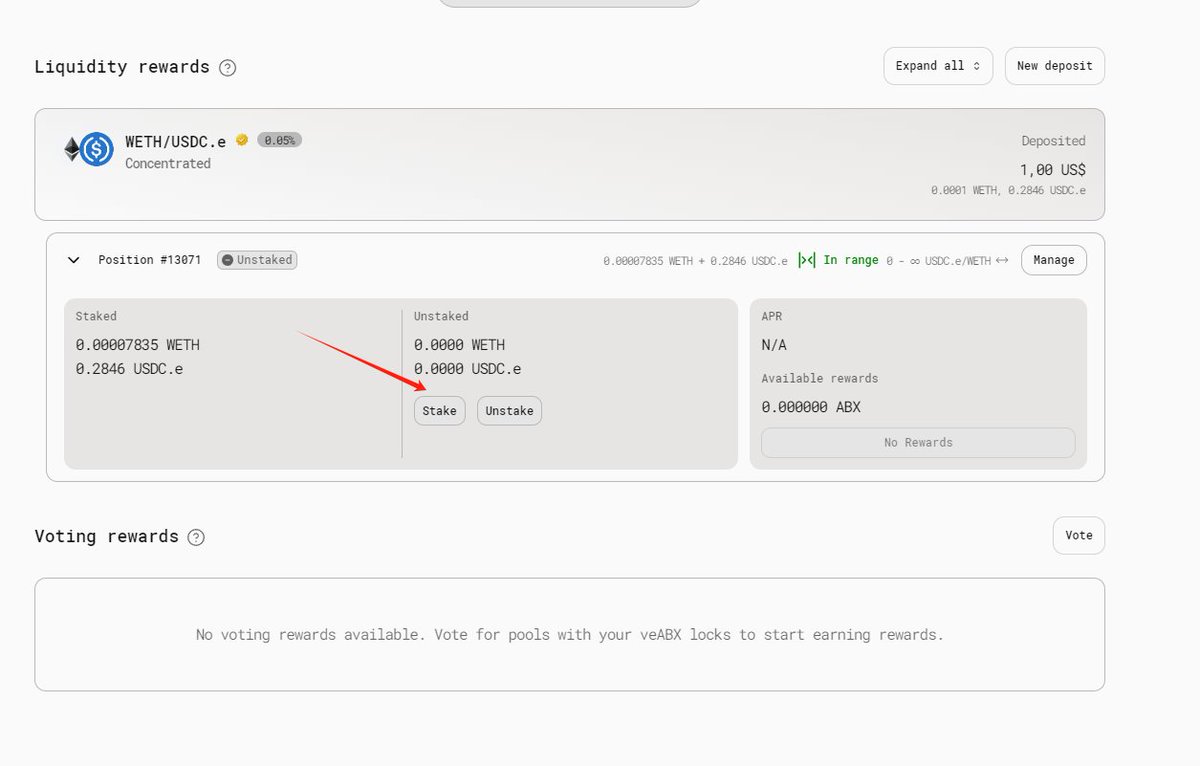Image resolution: width=1200 pixels, height=766 pixels.
Task: Click the No Rewards button
Action: pos(918,443)
